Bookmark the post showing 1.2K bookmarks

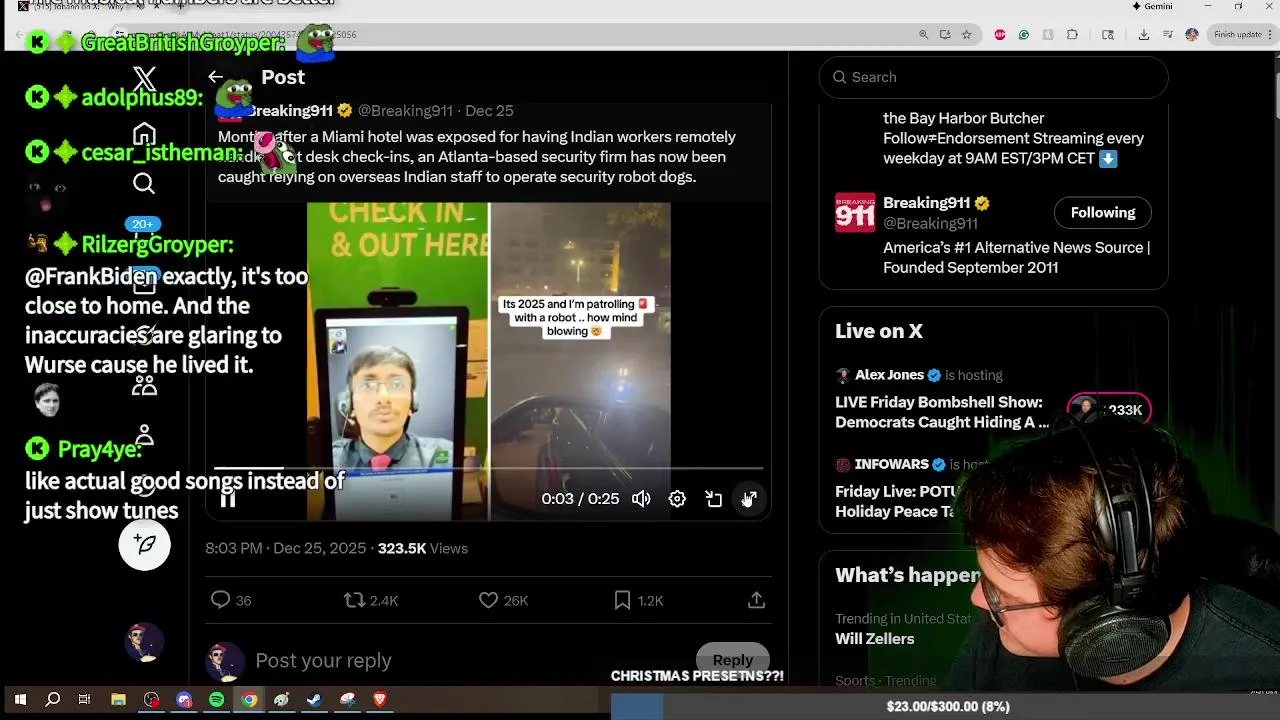[638, 600]
